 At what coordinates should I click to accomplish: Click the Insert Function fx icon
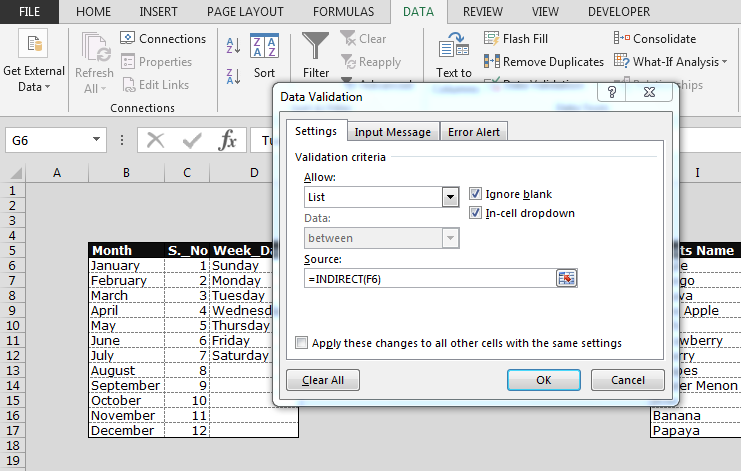[x=228, y=140]
